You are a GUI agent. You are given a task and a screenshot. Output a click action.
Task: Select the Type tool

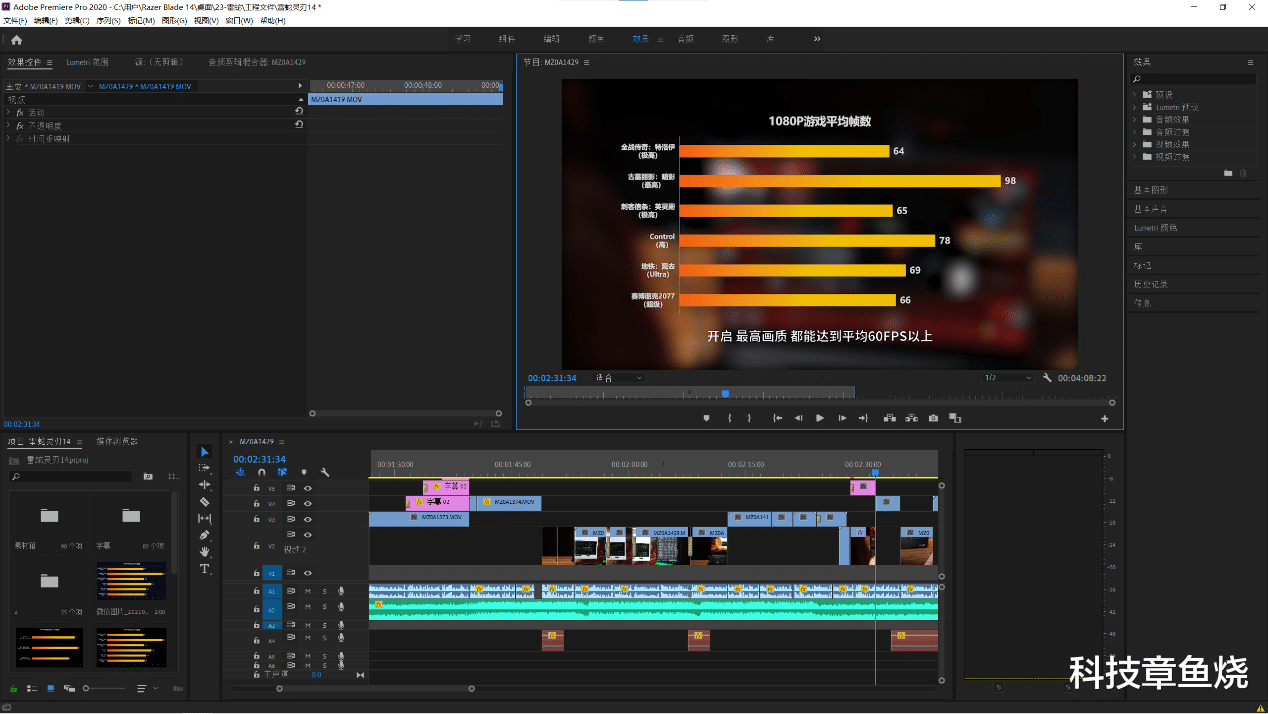click(x=205, y=568)
